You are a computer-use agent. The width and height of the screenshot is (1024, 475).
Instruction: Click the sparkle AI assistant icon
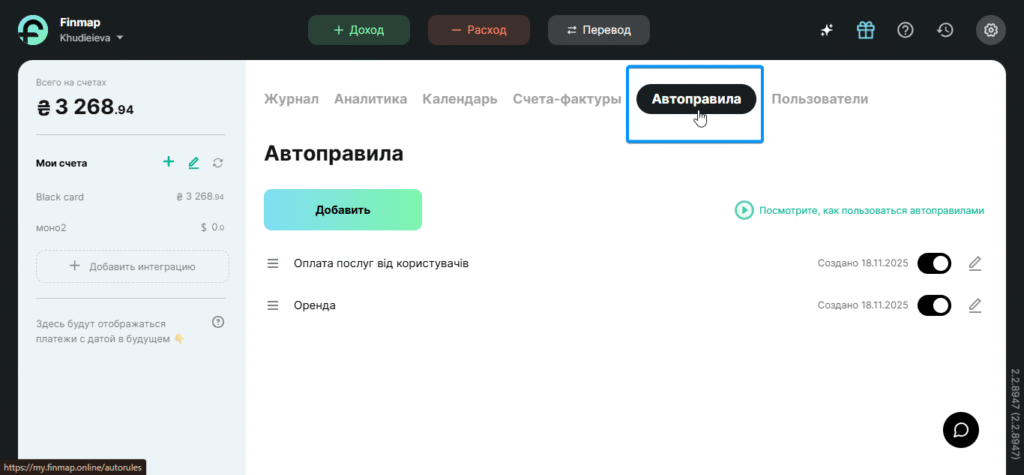tap(827, 30)
